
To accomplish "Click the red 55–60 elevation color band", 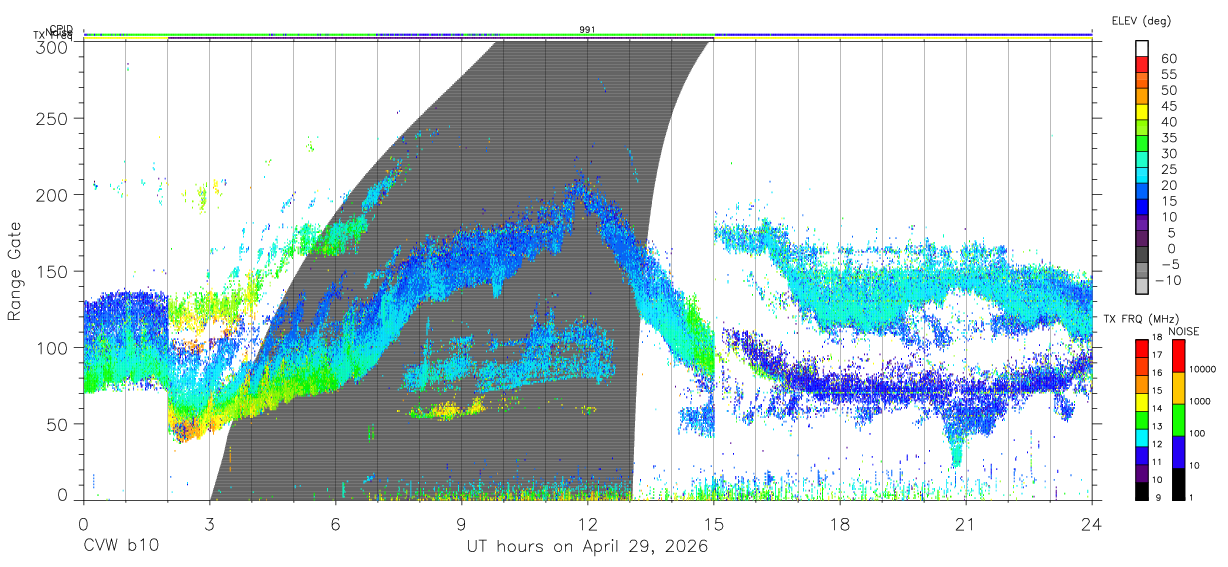I will click(x=1142, y=66).
